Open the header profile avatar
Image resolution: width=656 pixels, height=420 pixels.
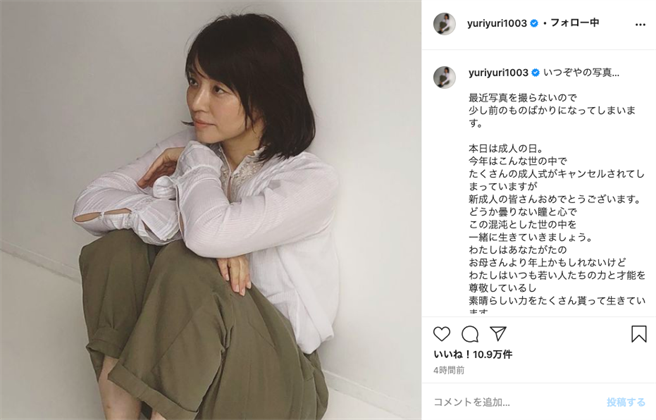(444, 24)
